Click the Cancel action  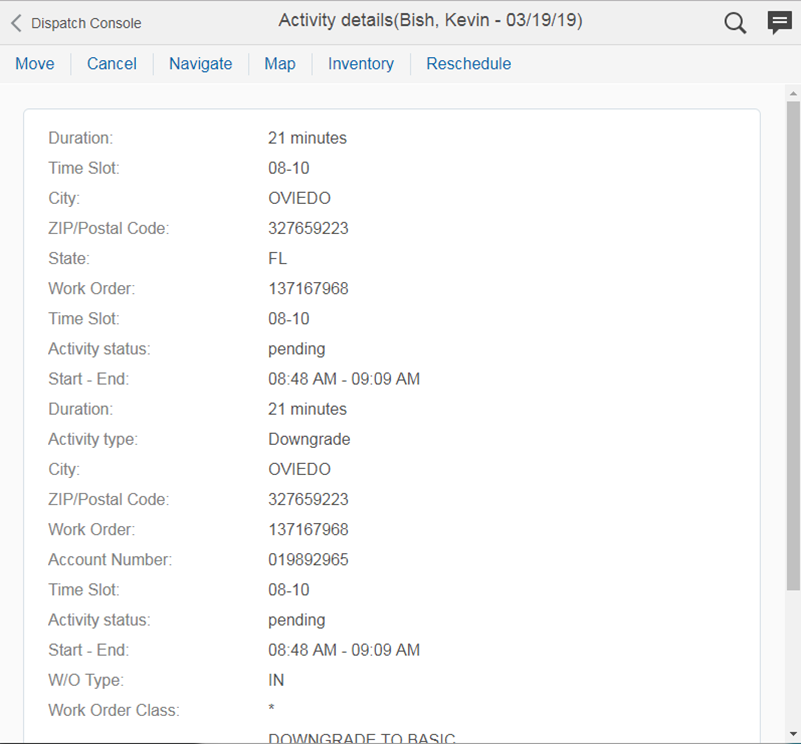[112, 64]
